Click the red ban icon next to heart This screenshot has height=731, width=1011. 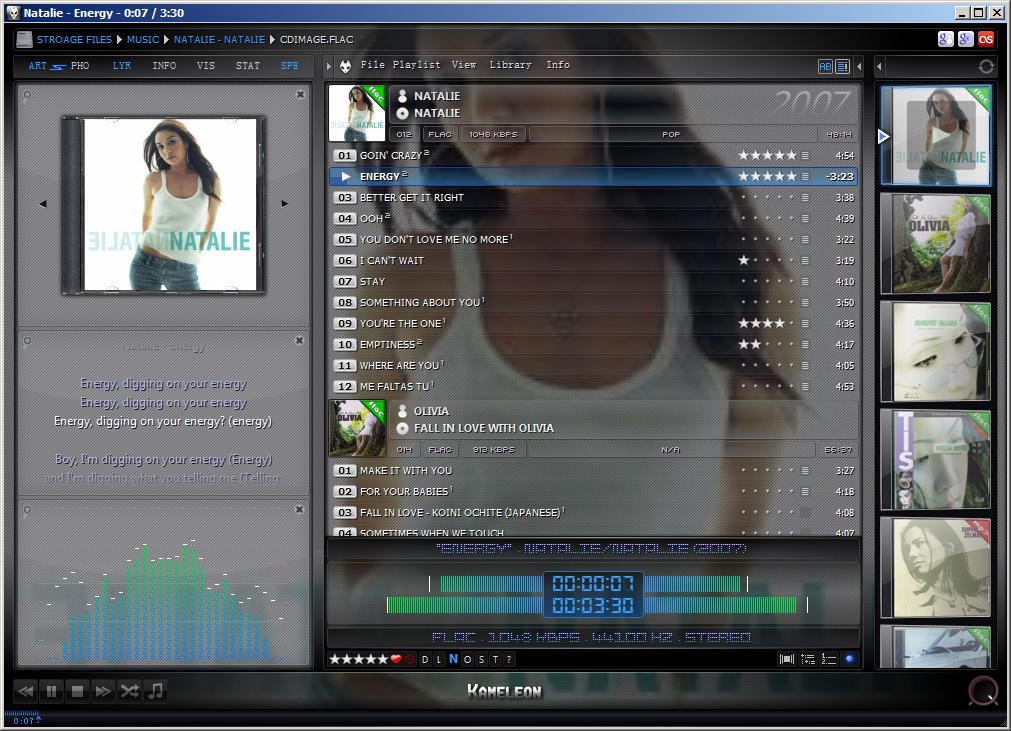[x=410, y=659]
